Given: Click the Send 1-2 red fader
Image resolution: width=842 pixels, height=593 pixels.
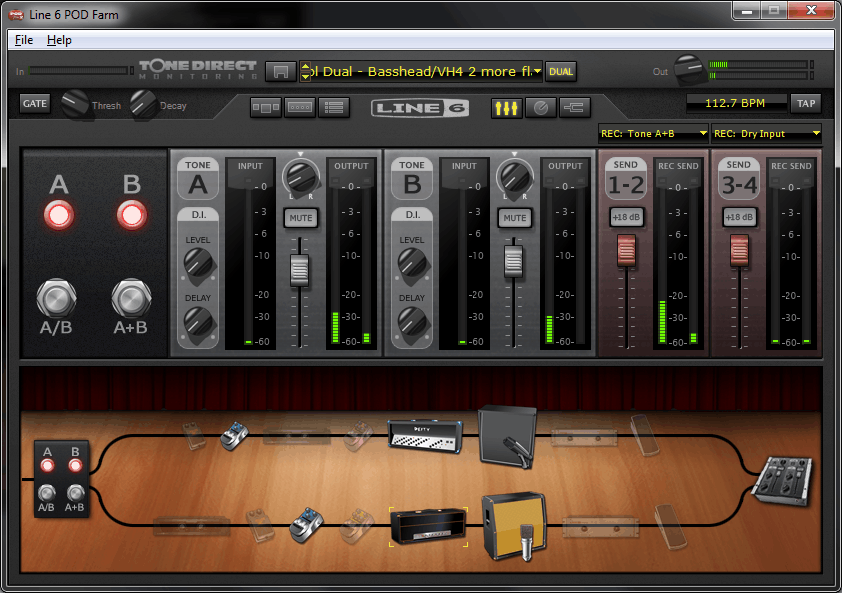Looking at the screenshot, I should coord(626,250).
